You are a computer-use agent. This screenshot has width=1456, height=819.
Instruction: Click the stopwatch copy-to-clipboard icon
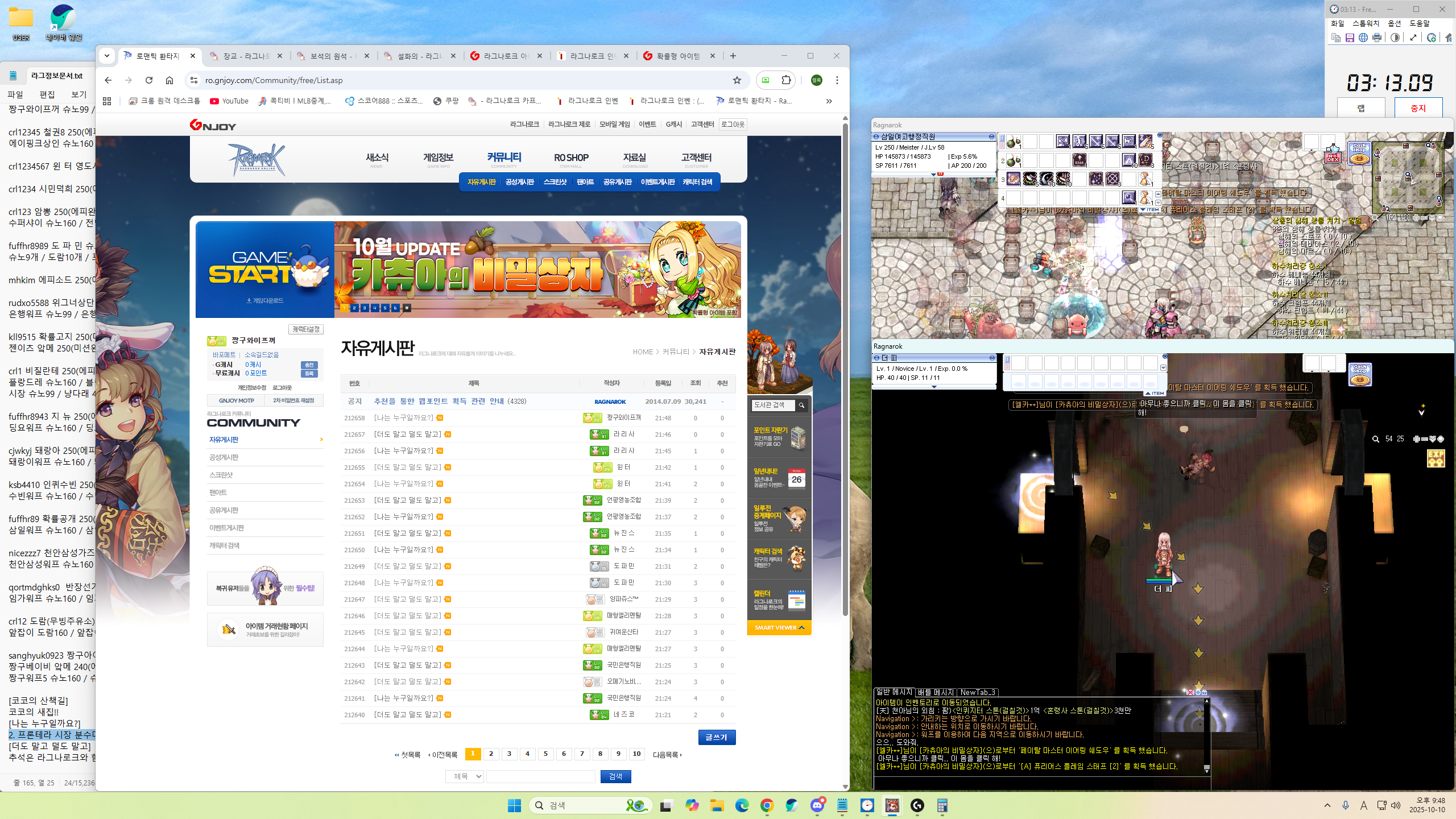coord(1336,38)
